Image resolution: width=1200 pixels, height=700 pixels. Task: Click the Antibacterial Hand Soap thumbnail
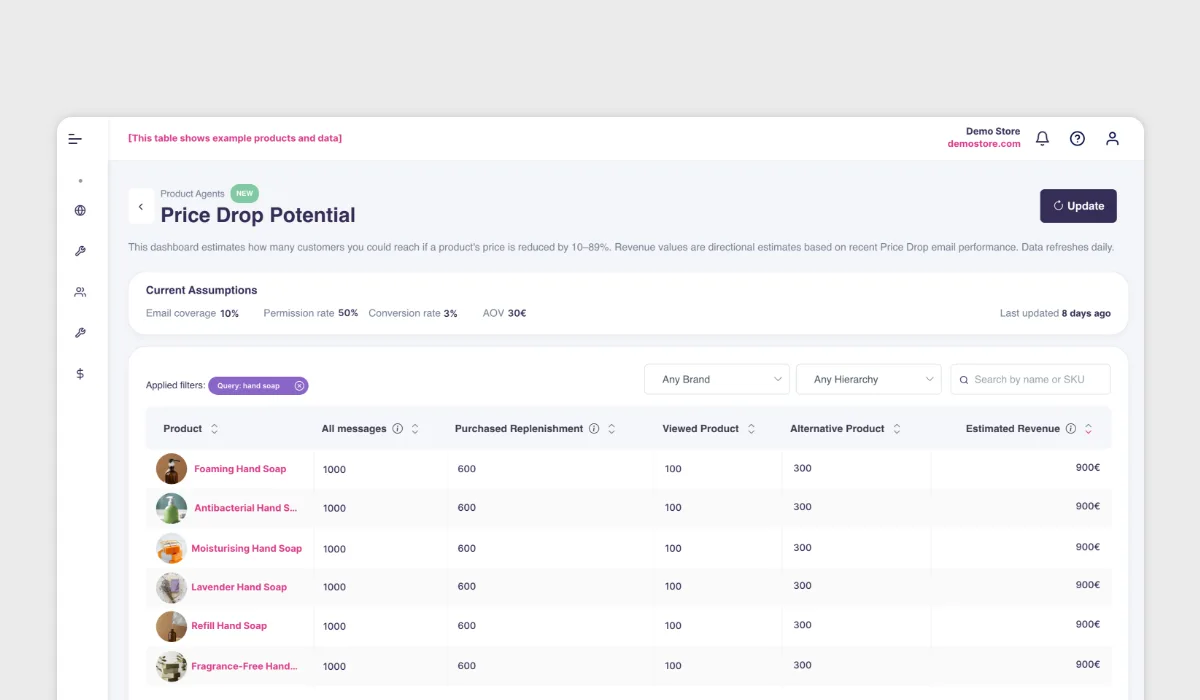coord(172,508)
